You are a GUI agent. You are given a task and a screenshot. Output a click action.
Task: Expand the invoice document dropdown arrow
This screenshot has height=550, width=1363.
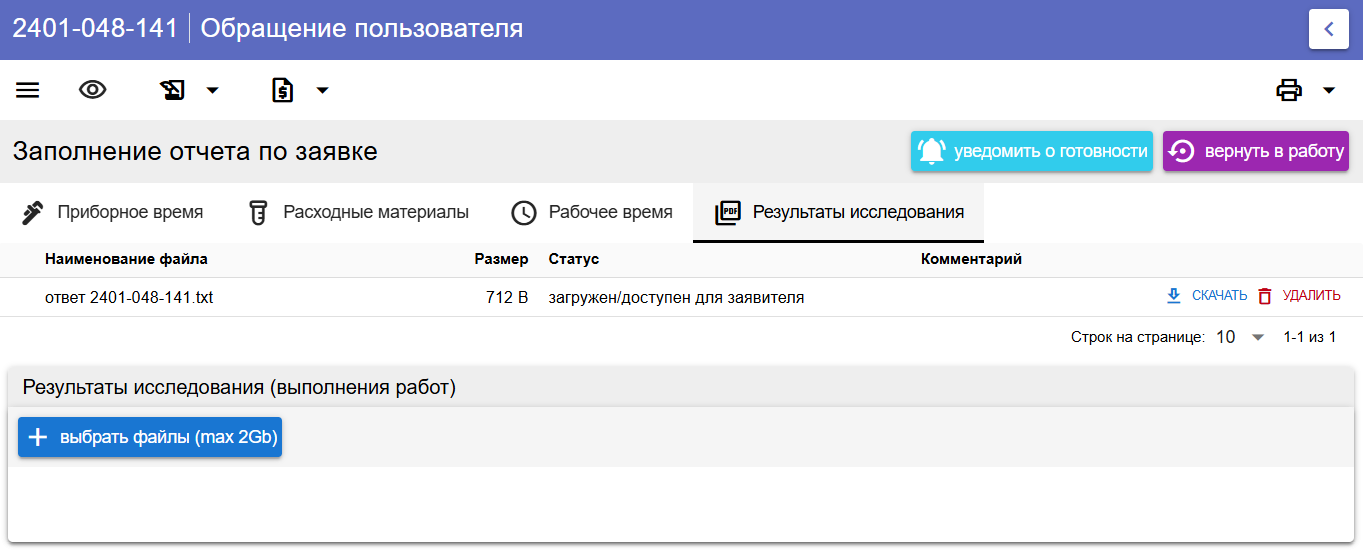[322, 91]
